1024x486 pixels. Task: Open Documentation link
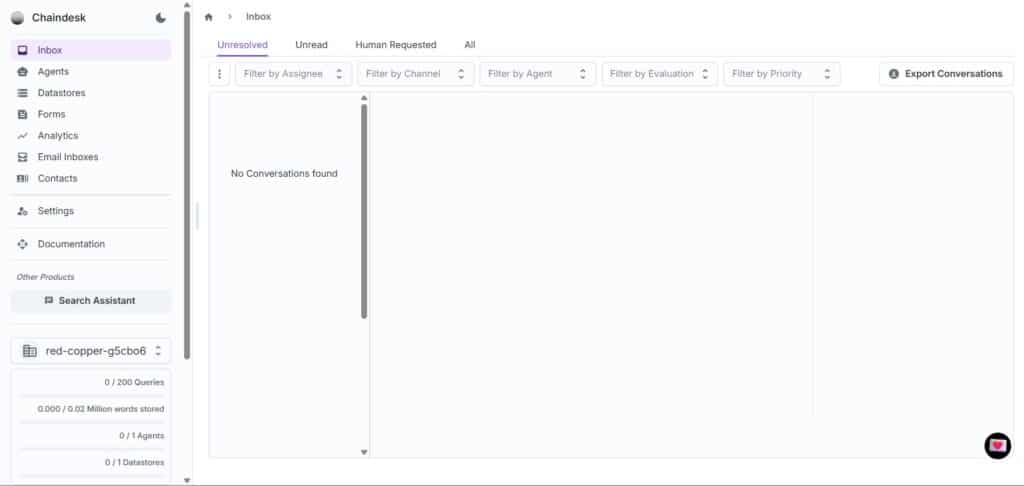click(91, 244)
